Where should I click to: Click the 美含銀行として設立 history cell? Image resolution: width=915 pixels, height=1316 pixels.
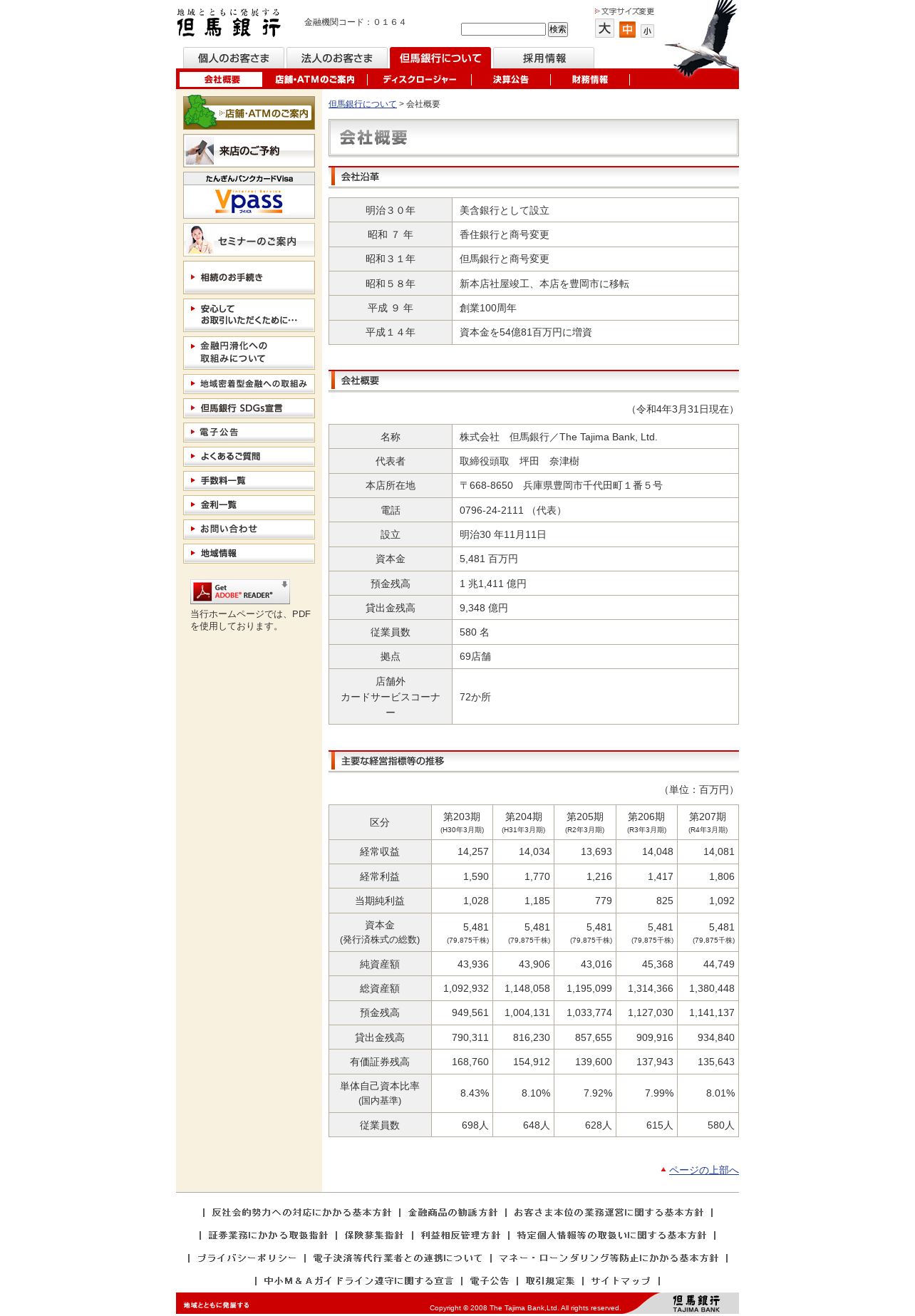tap(595, 210)
